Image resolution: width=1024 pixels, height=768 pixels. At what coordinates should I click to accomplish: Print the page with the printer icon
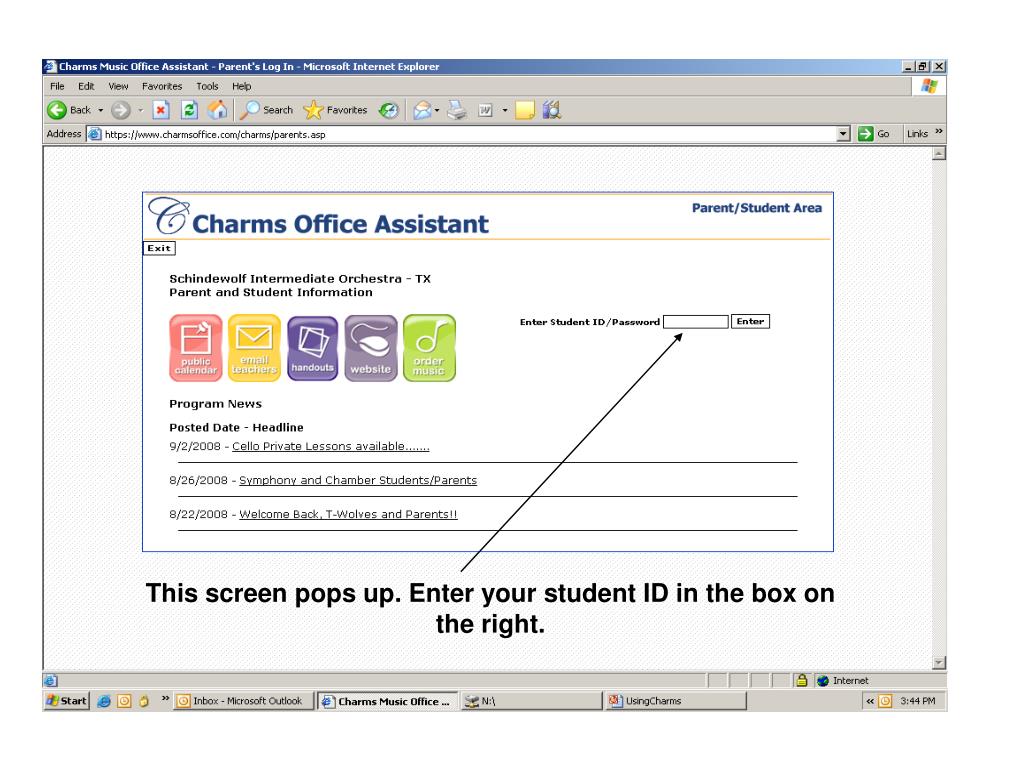pyautogui.click(x=457, y=110)
